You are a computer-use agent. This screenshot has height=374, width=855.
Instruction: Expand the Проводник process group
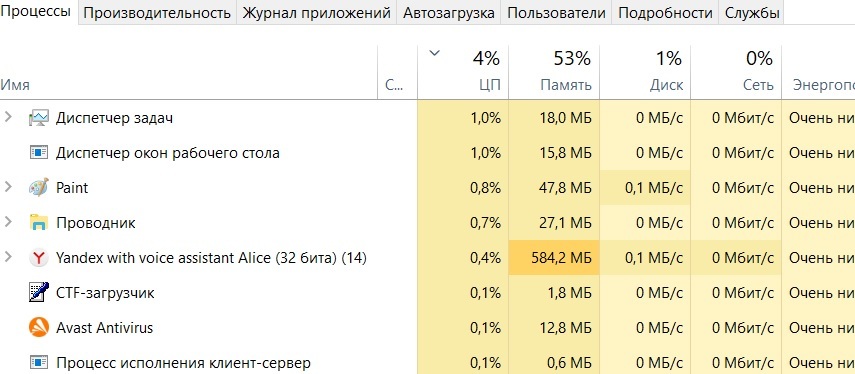[x=8, y=222]
